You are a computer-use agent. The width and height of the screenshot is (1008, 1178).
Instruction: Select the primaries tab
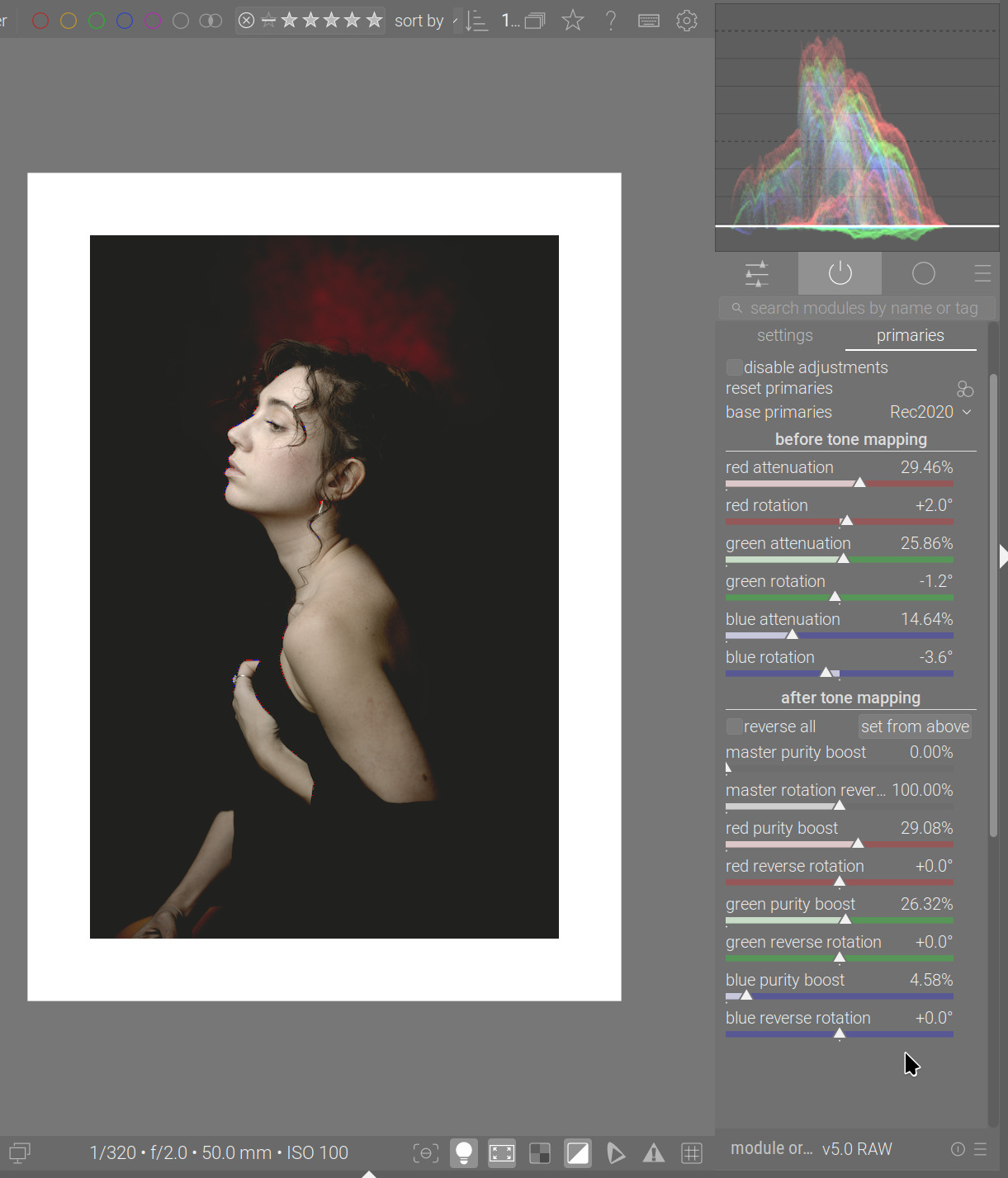pyautogui.click(x=911, y=335)
